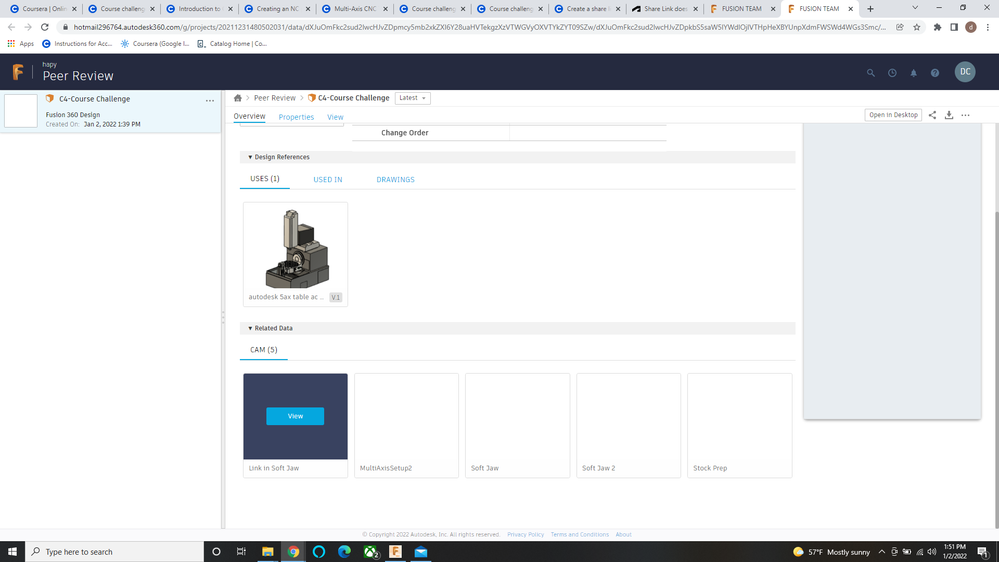Open Chrome side panel icon
Viewport: 999px width, 562px height.
click(x=954, y=27)
